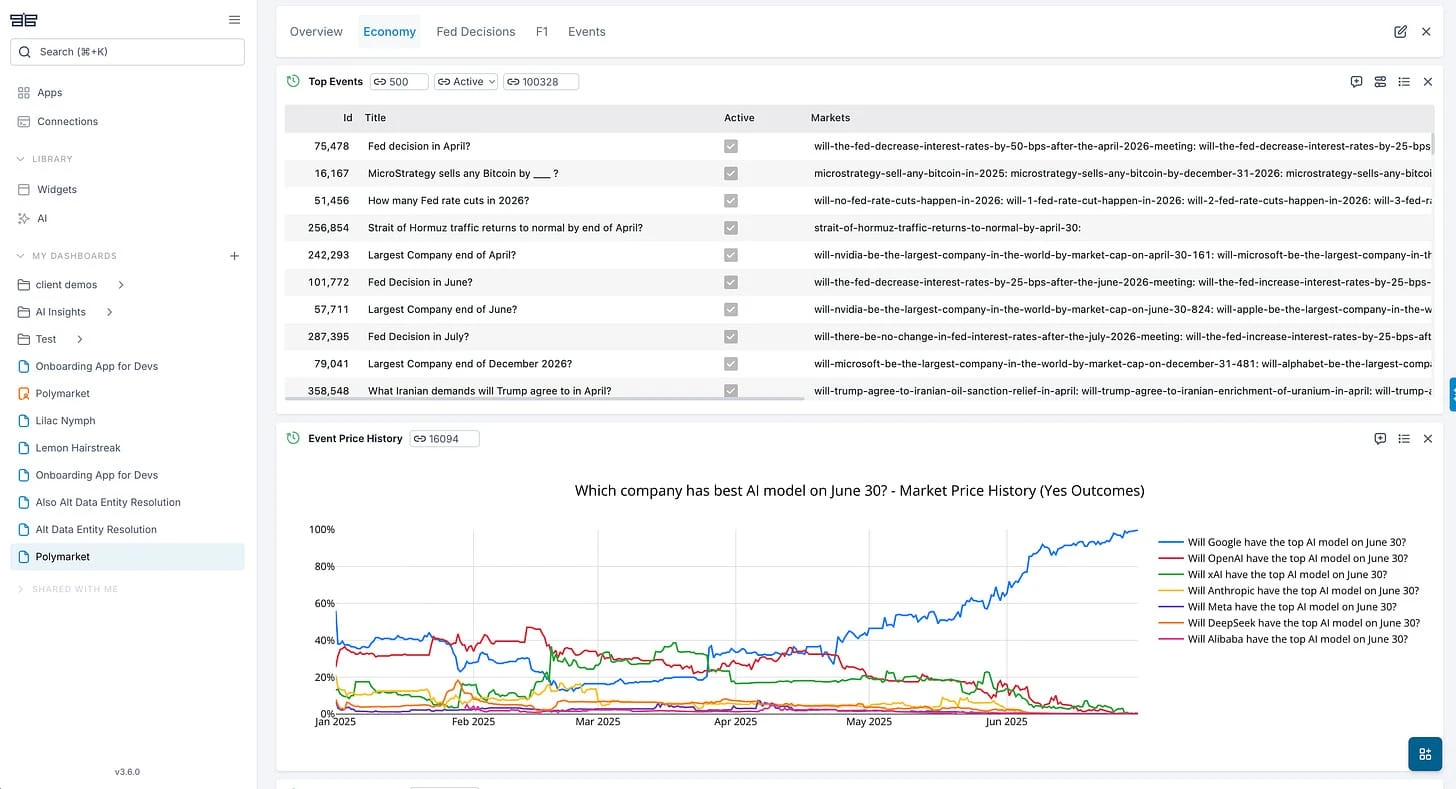Screen dimensions: 1456x789
Task: Open the display settings icon on Top Events
Action: point(1380,82)
